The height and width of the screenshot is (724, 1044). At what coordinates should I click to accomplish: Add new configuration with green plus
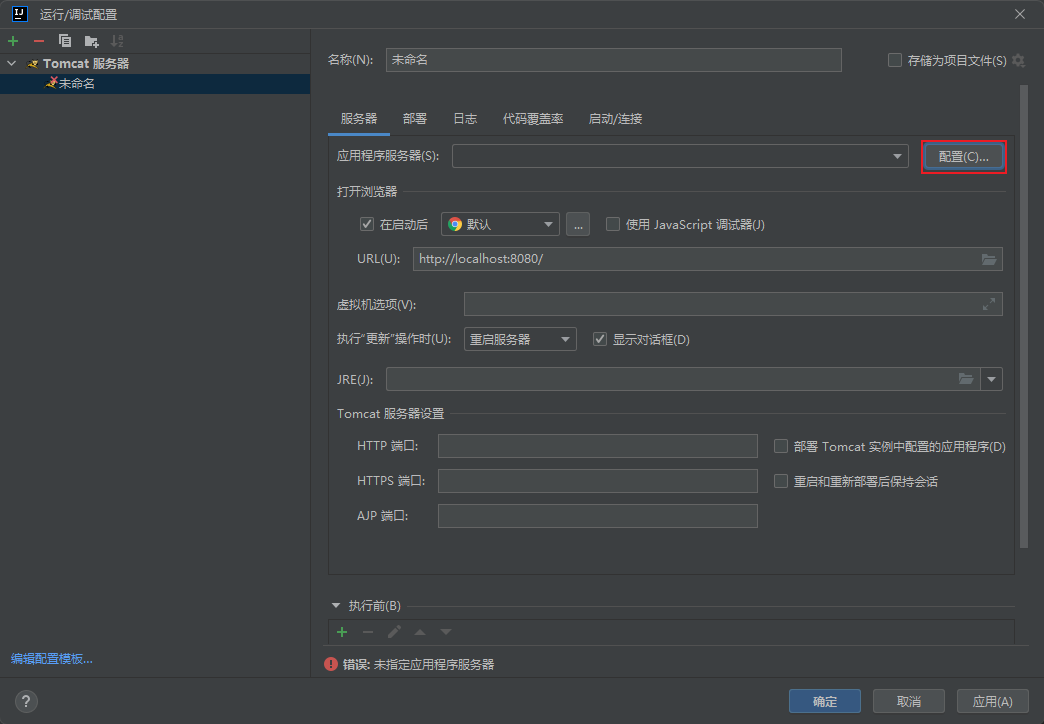[x=13, y=41]
